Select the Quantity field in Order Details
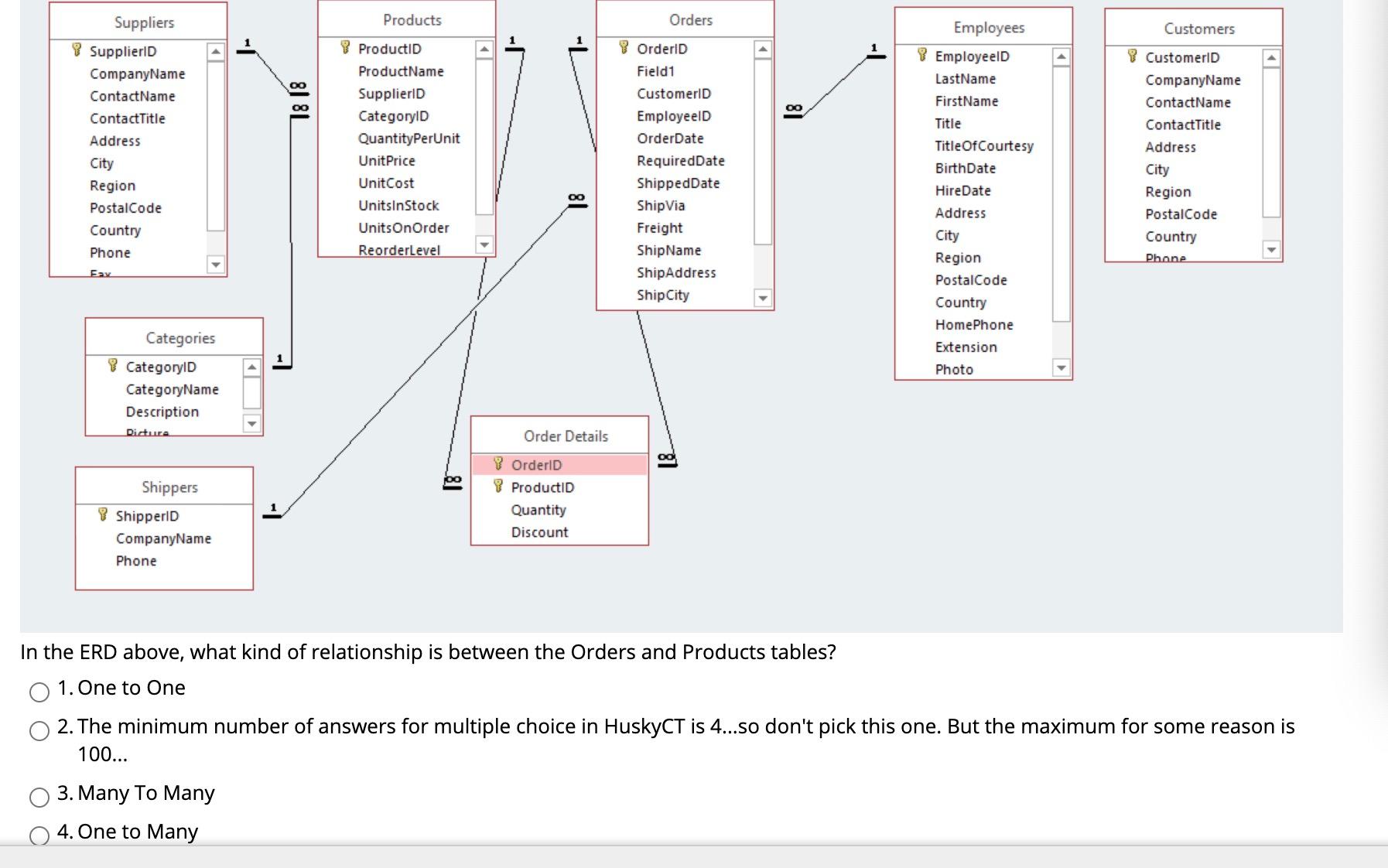Image resolution: width=1388 pixels, height=868 pixels. [538, 510]
